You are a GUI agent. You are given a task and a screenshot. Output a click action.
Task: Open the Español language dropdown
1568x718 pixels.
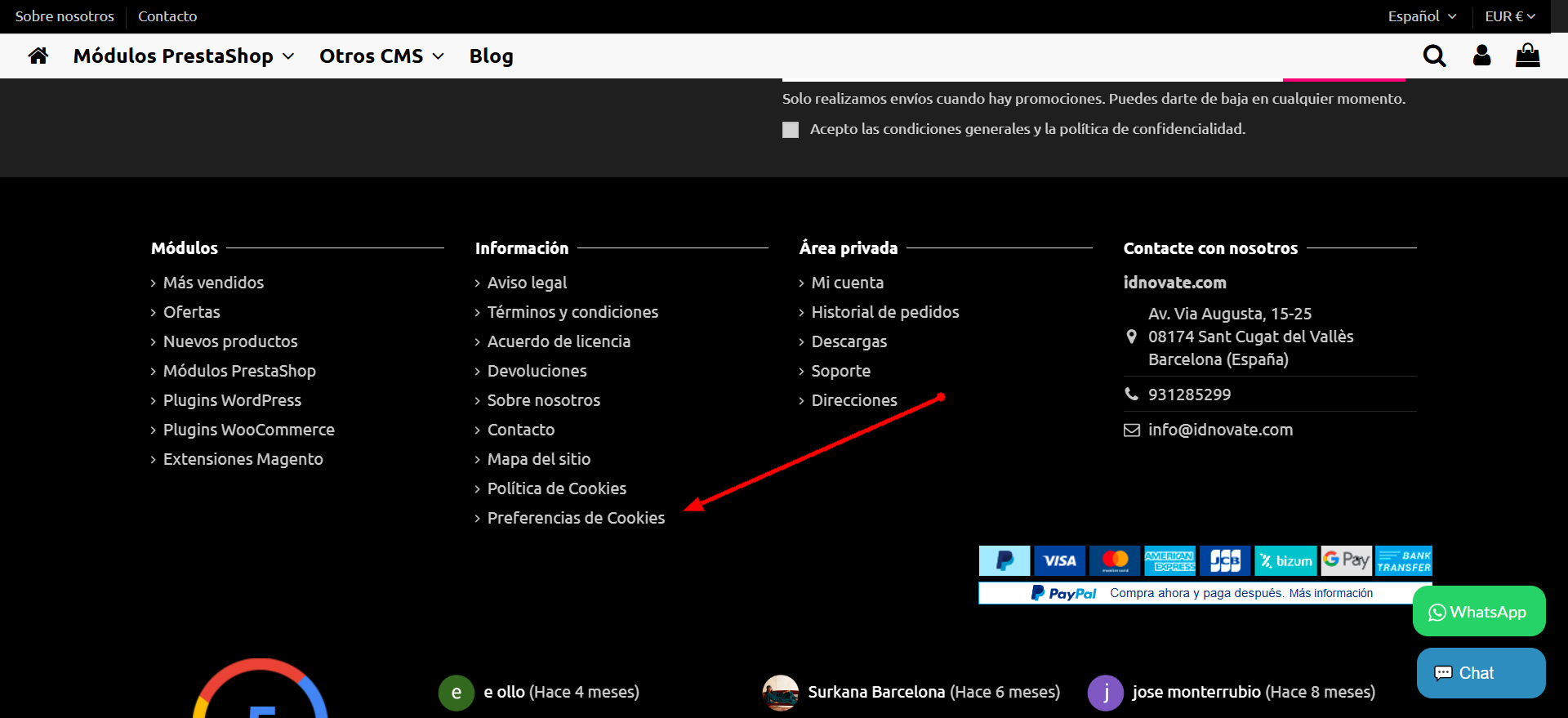pyautogui.click(x=1422, y=16)
